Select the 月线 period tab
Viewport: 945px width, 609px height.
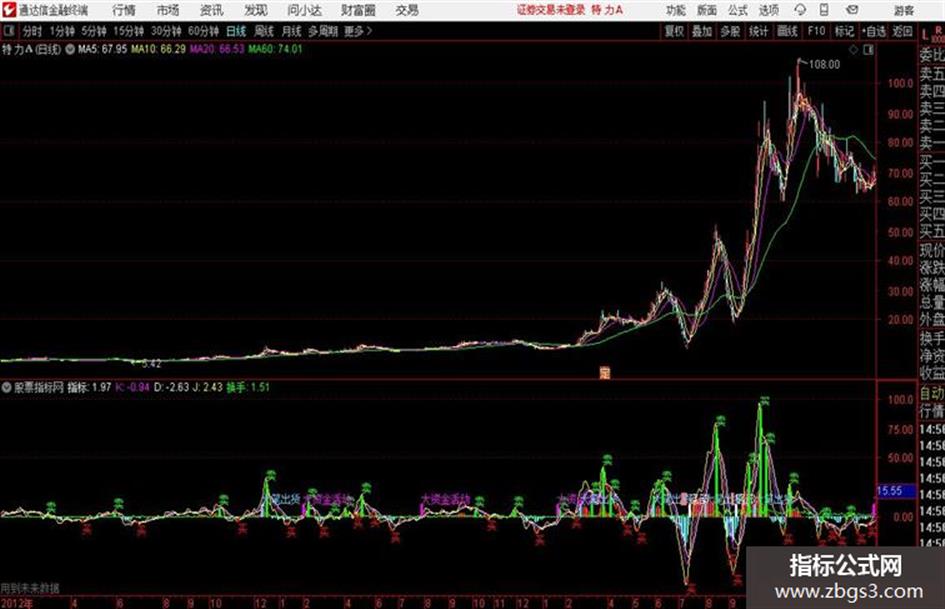(x=292, y=31)
